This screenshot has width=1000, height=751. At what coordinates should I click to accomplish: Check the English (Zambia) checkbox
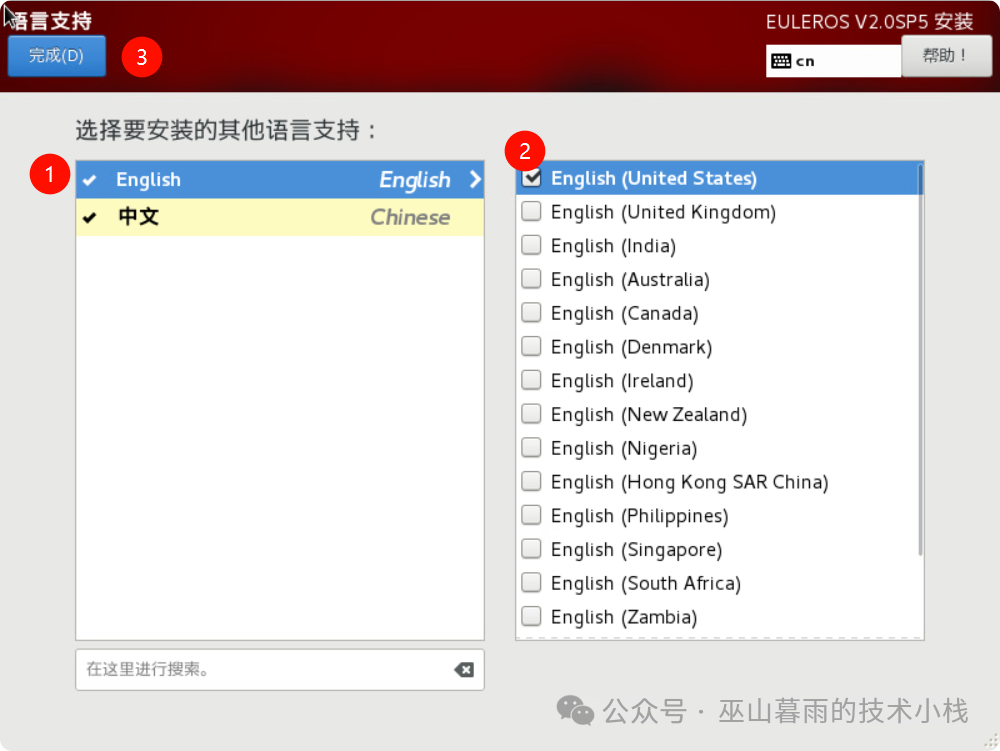point(532,617)
